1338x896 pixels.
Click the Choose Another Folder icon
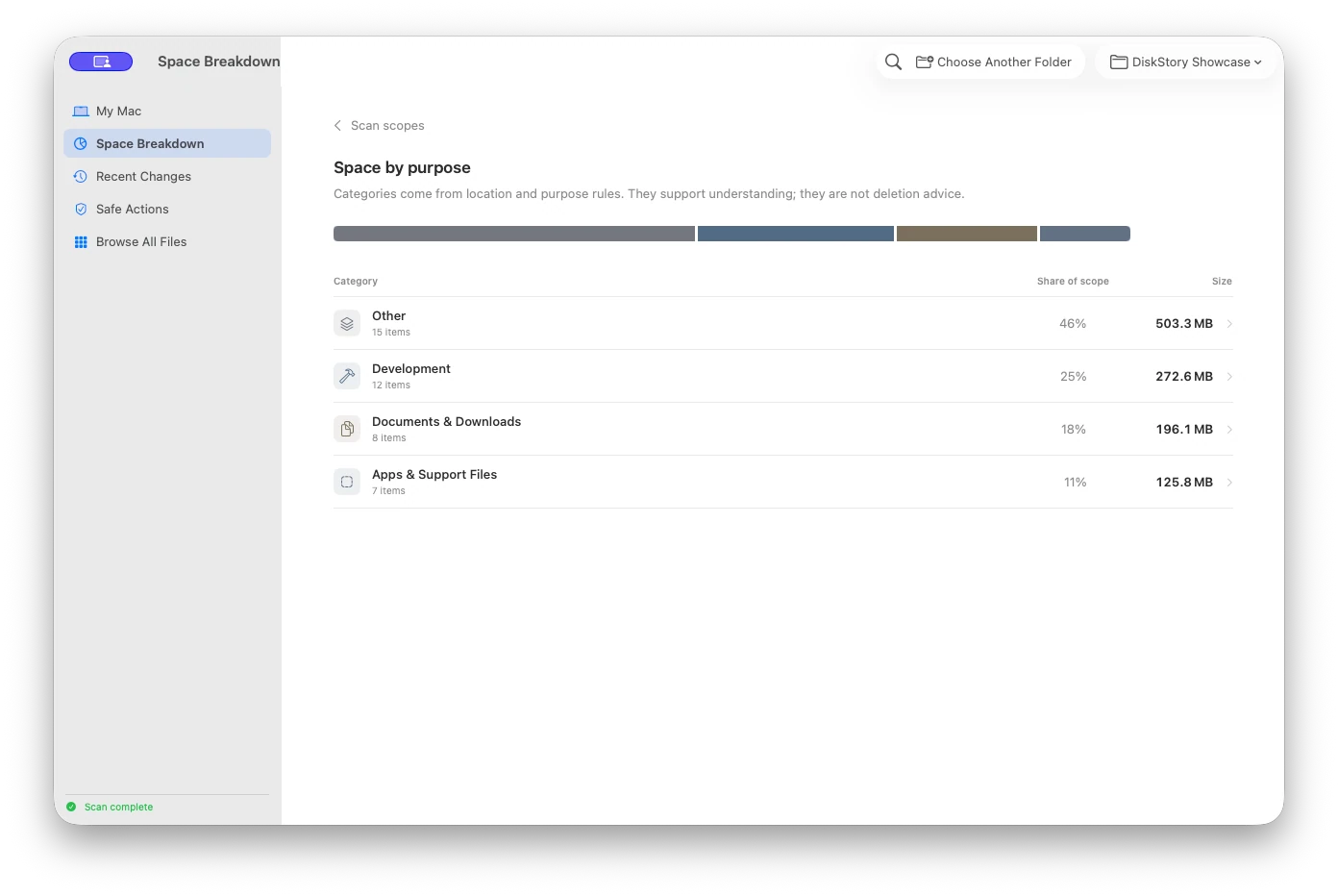(925, 62)
